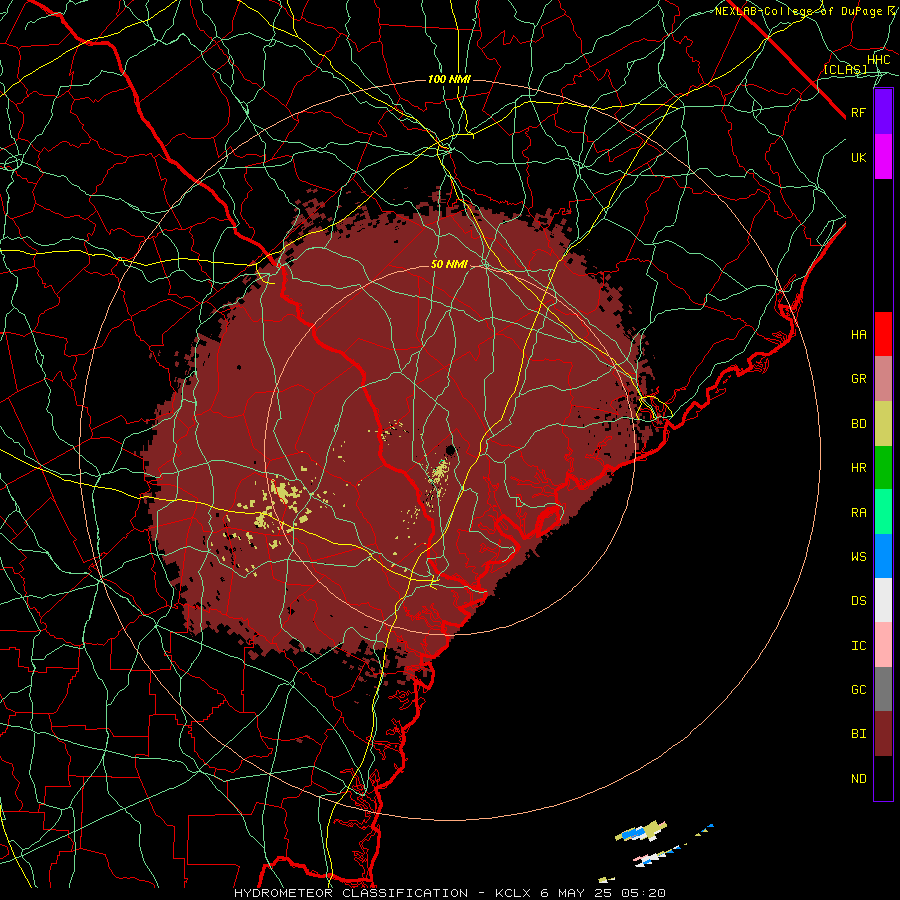Pick the mint green RA legend swatch

(883, 512)
